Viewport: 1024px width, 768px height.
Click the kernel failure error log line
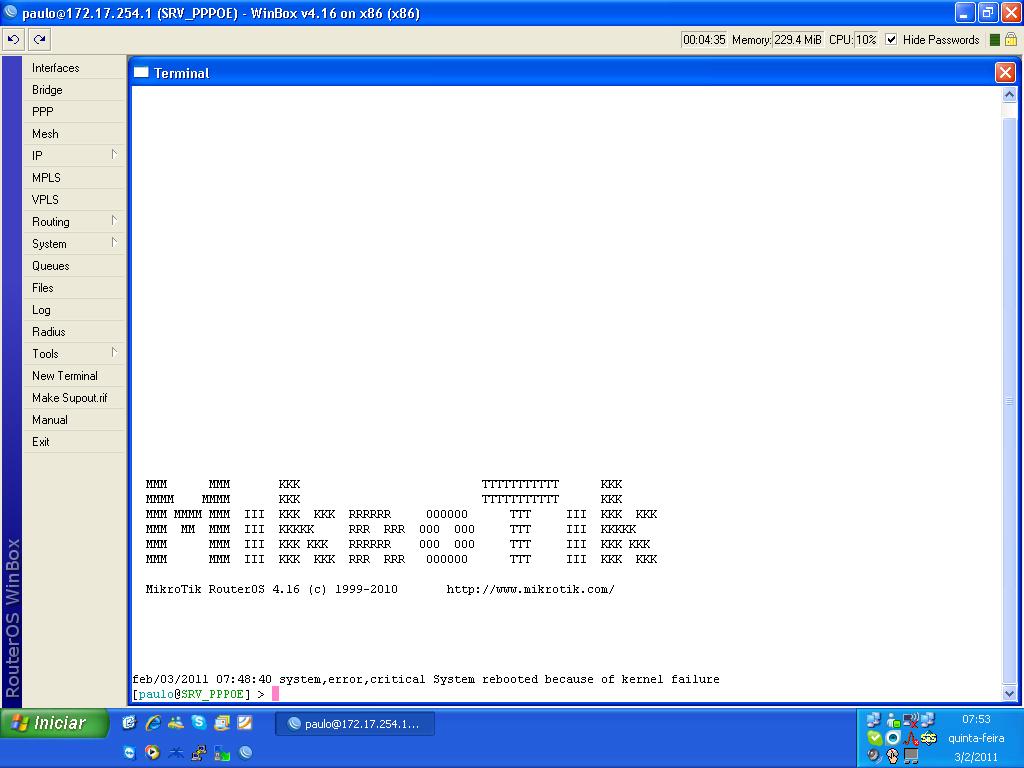pyautogui.click(x=426, y=679)
